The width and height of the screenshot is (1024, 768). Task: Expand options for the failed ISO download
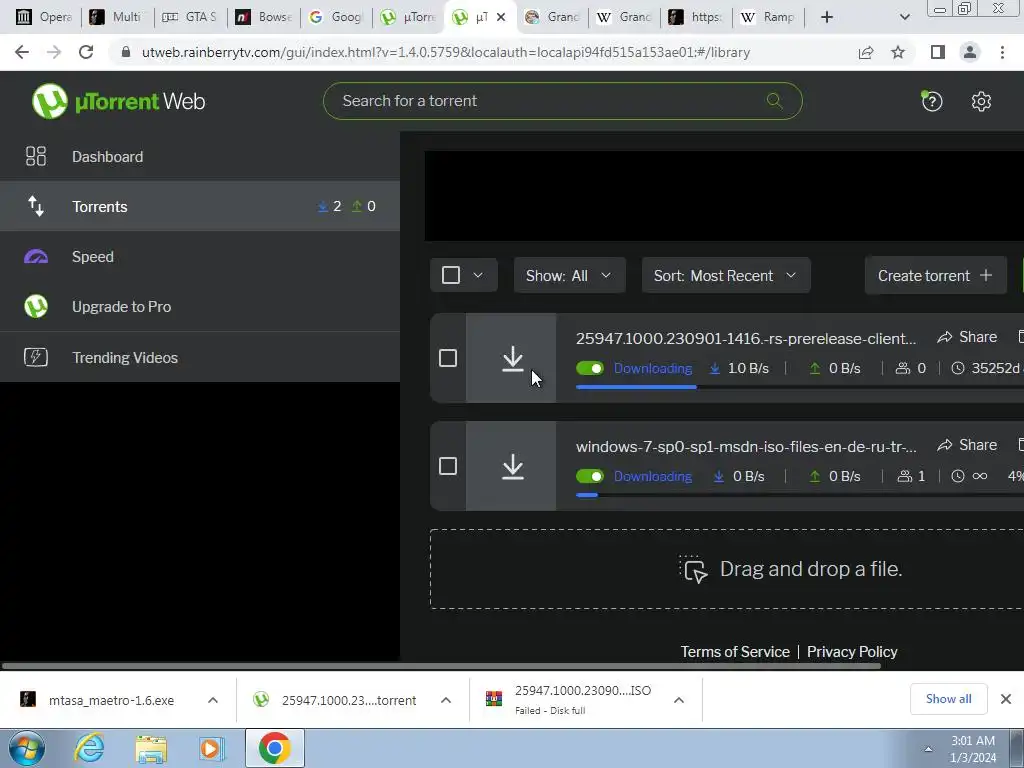(679, 700)
